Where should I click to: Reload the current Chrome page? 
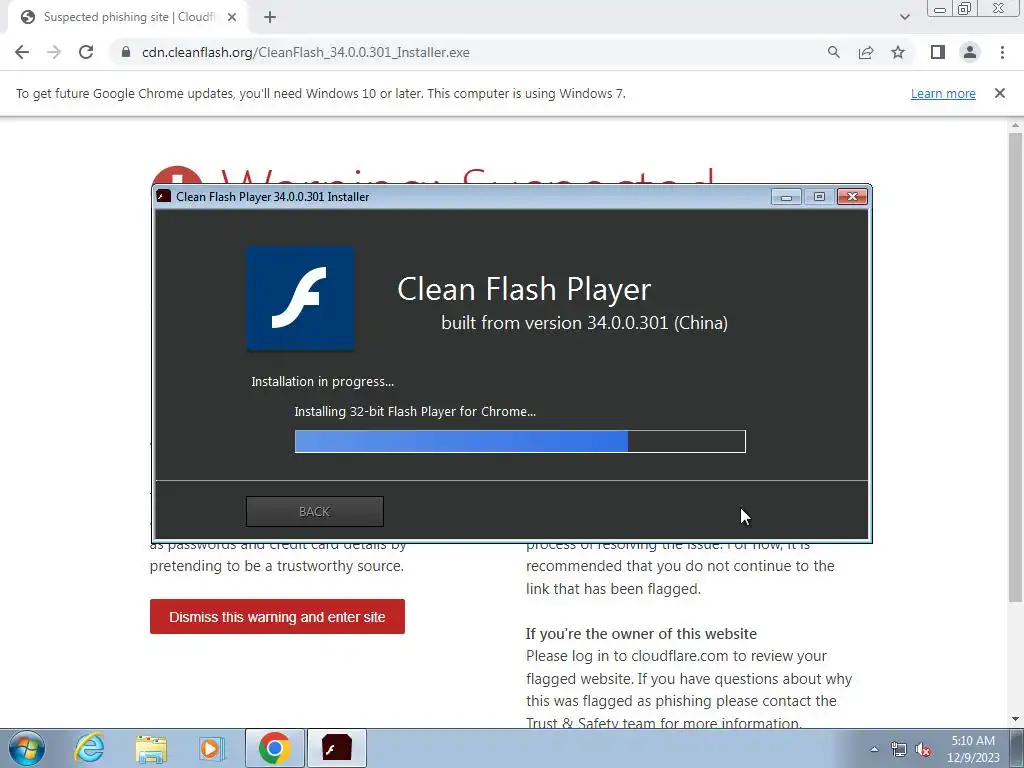click(x=86, y=52)
